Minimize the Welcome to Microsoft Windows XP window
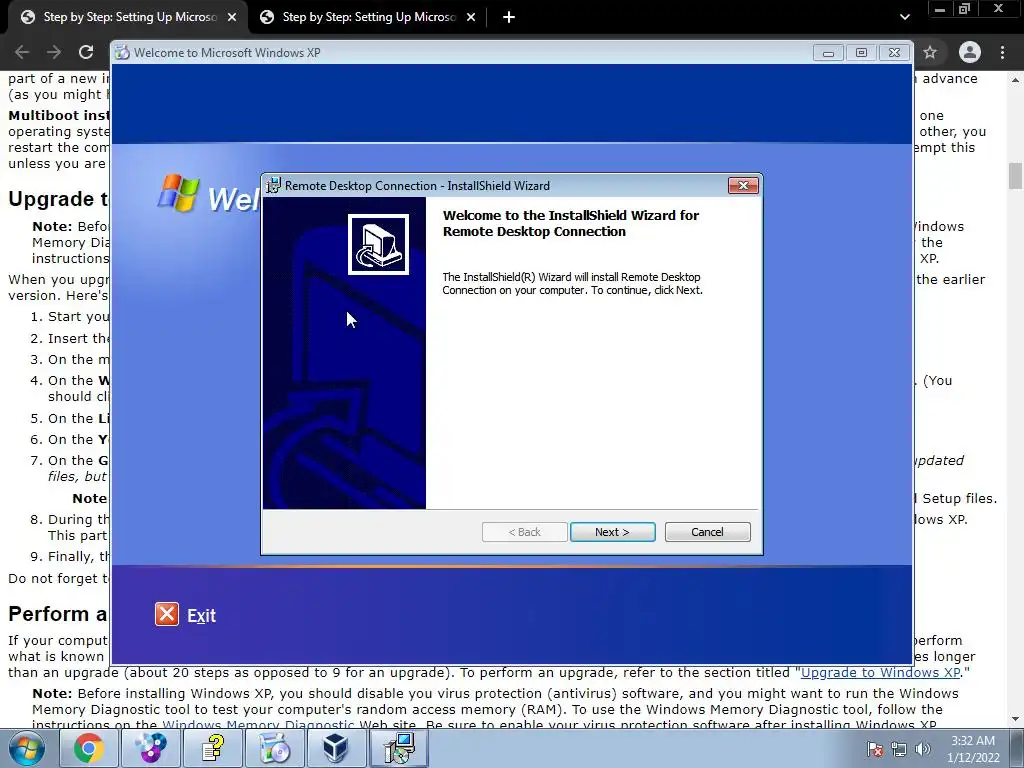 828,53
